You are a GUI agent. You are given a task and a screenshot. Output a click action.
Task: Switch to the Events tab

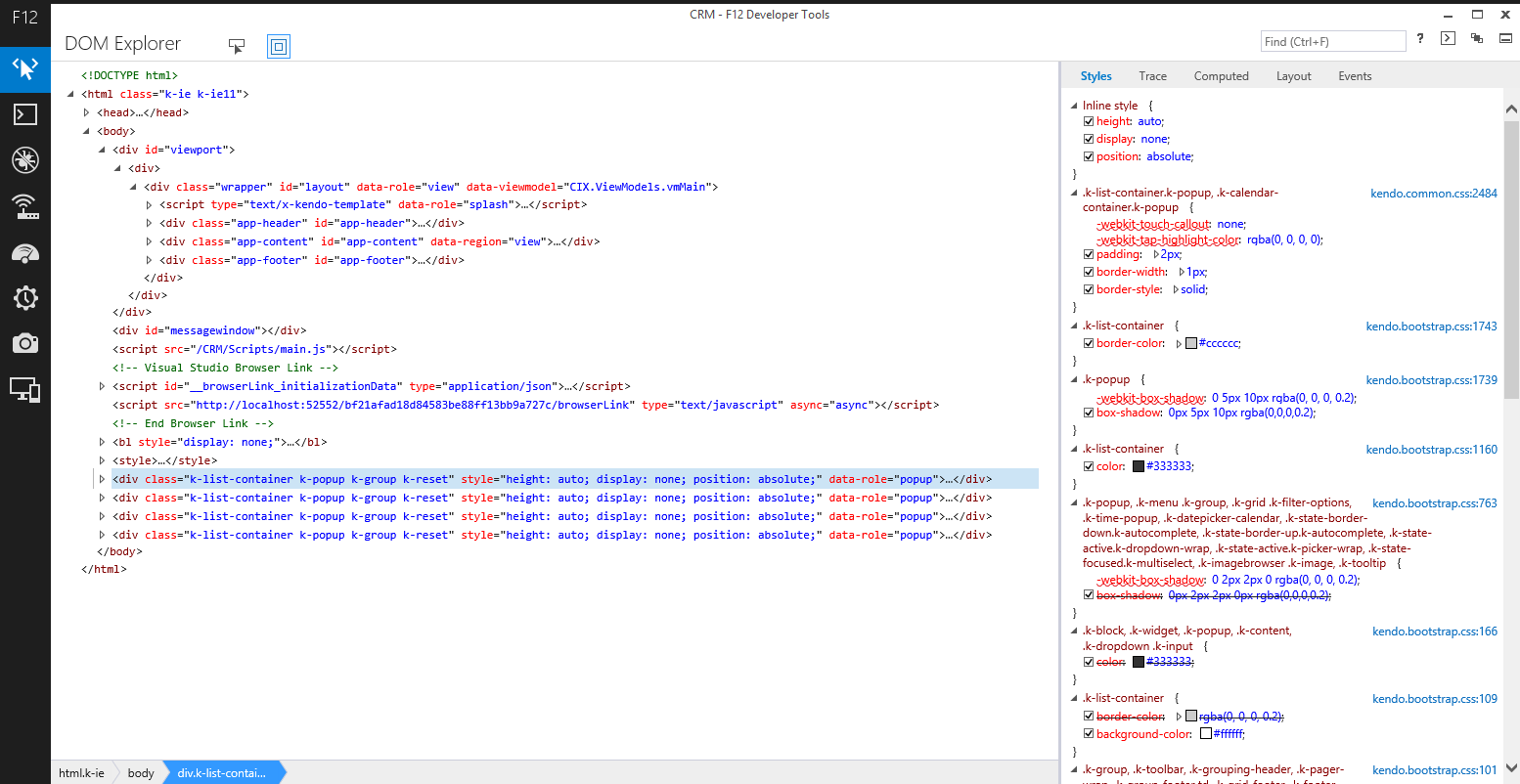[x=1355, y=76]
